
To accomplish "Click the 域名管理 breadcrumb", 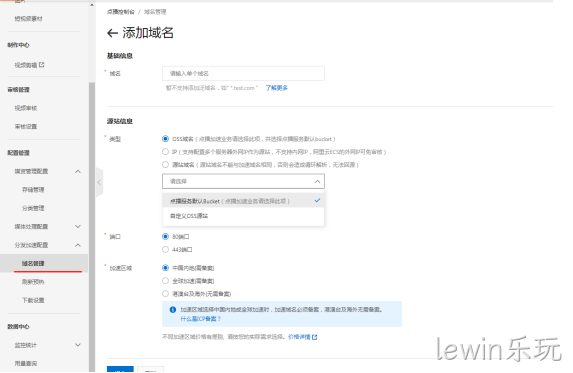I will (x=155, y=12).
